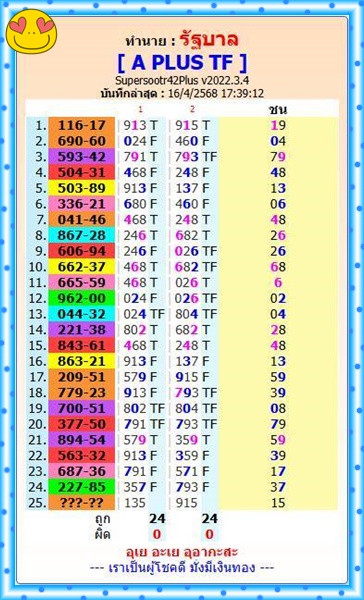Click the heart-eyes smiley emoji icon

(x=31, y=31)
